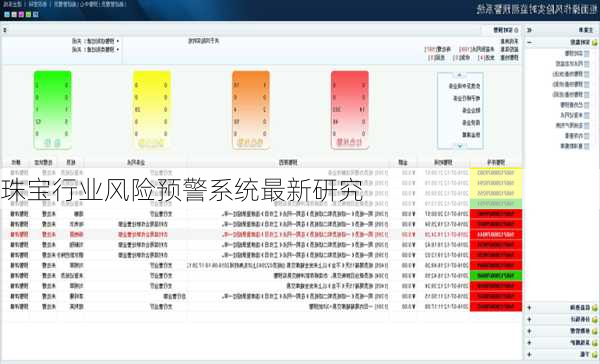Sort by the leftmost table column header
Screen dimensions: 600x364
pyautogui.click(x=16, y=163)
